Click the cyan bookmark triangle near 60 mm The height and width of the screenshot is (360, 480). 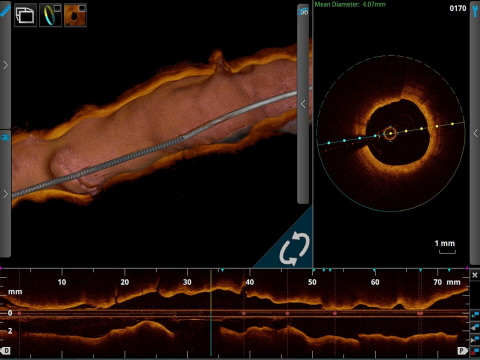click(x=374, y=270)
